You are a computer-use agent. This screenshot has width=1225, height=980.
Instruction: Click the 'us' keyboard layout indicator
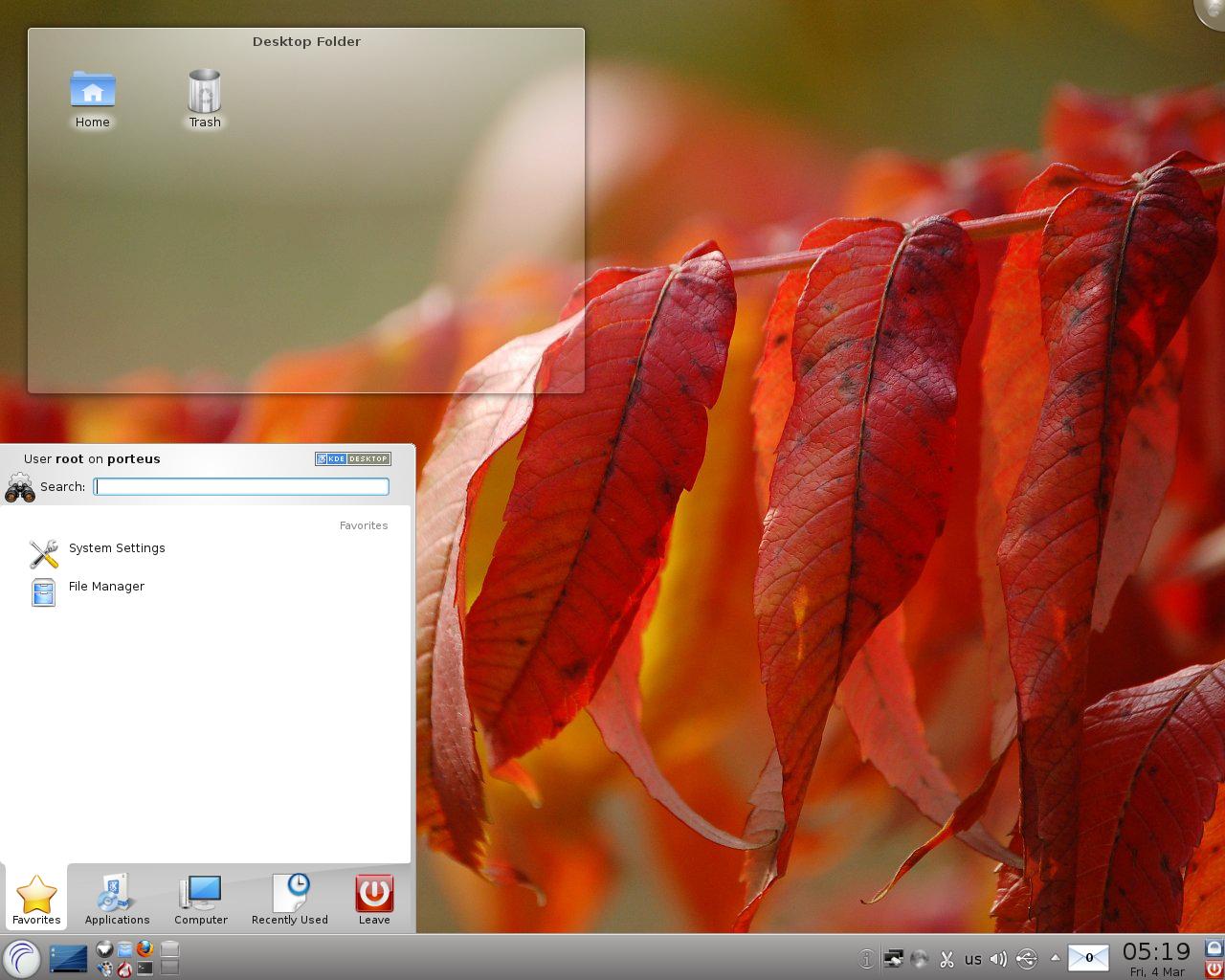click(973, 959)
